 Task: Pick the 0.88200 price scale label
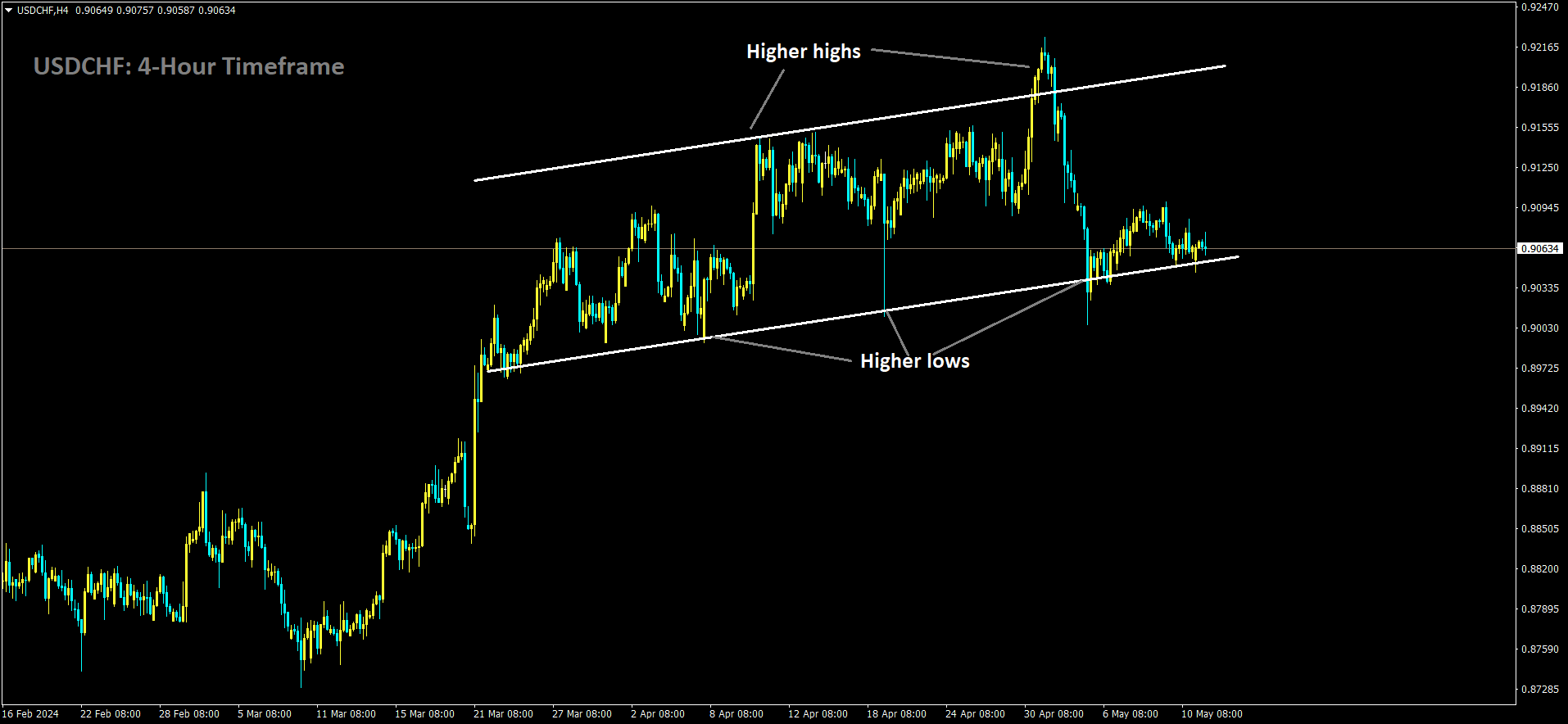(1539, 569)
